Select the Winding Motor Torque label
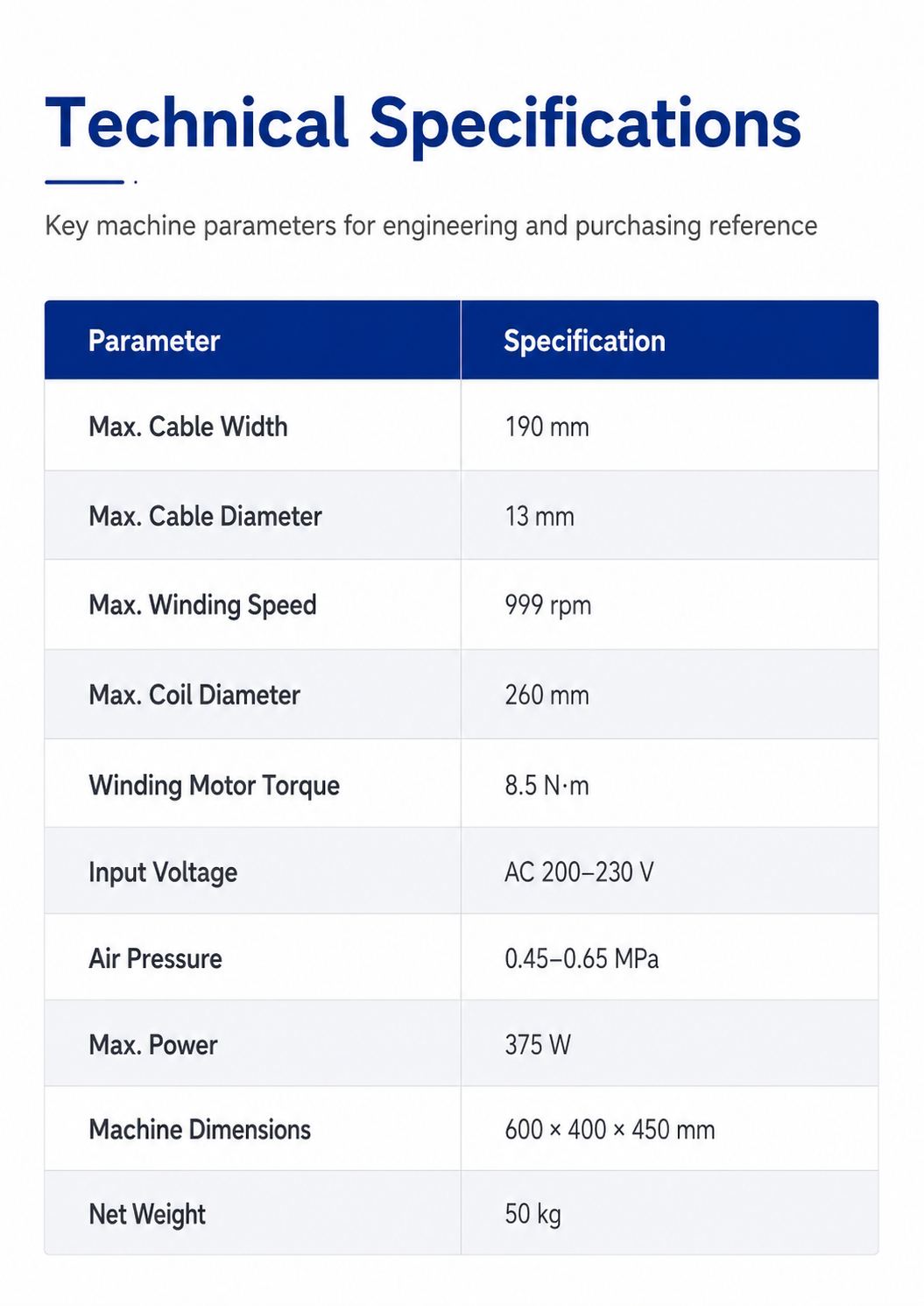The height and width of the screenshot is (1306, 924). 214,785
